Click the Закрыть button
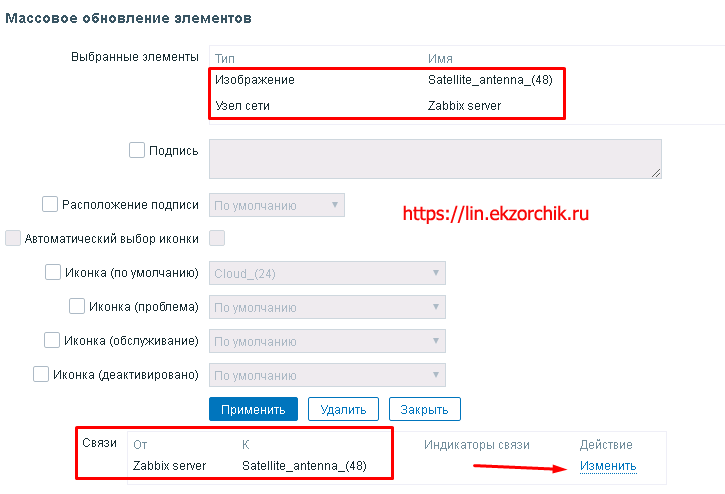725x494 pixels. click(x=425, y=409)
